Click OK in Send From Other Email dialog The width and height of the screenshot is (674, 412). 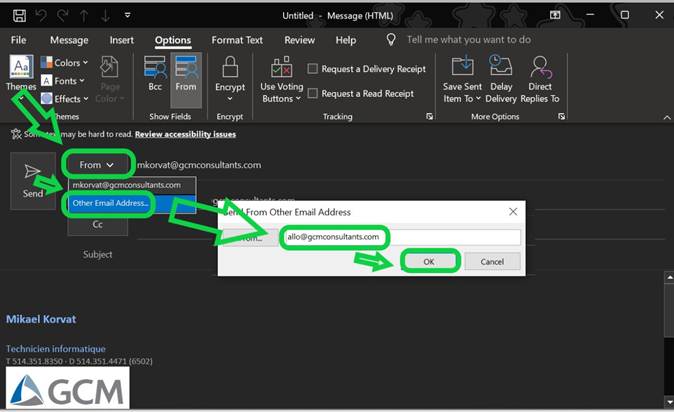(x=429, y=261)
